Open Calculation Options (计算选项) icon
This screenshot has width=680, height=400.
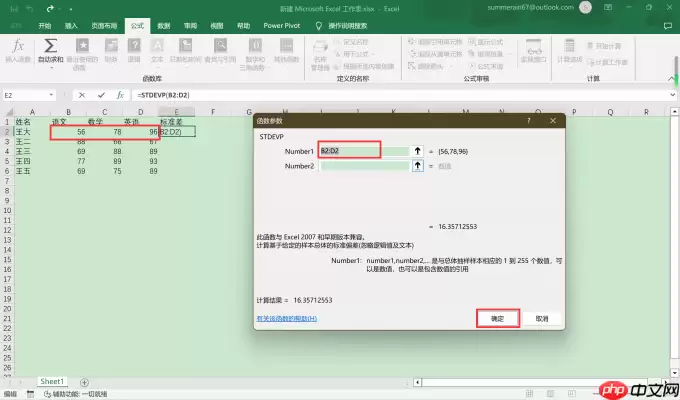point(569,45)
